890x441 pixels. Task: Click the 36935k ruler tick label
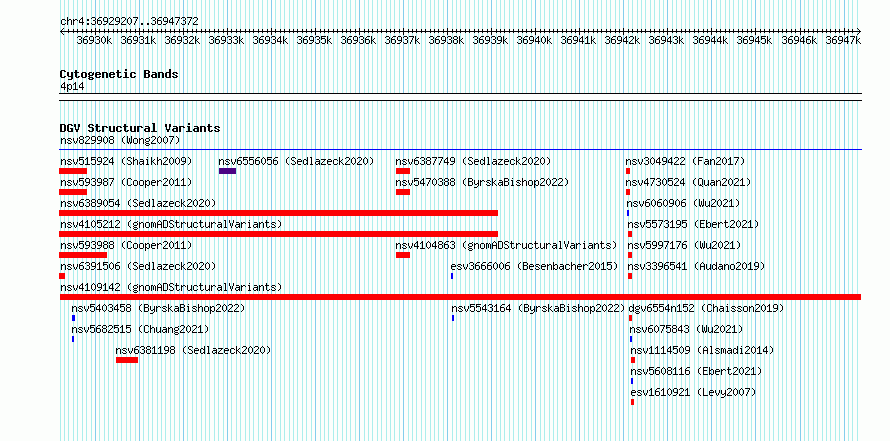(x=314, y=40)
